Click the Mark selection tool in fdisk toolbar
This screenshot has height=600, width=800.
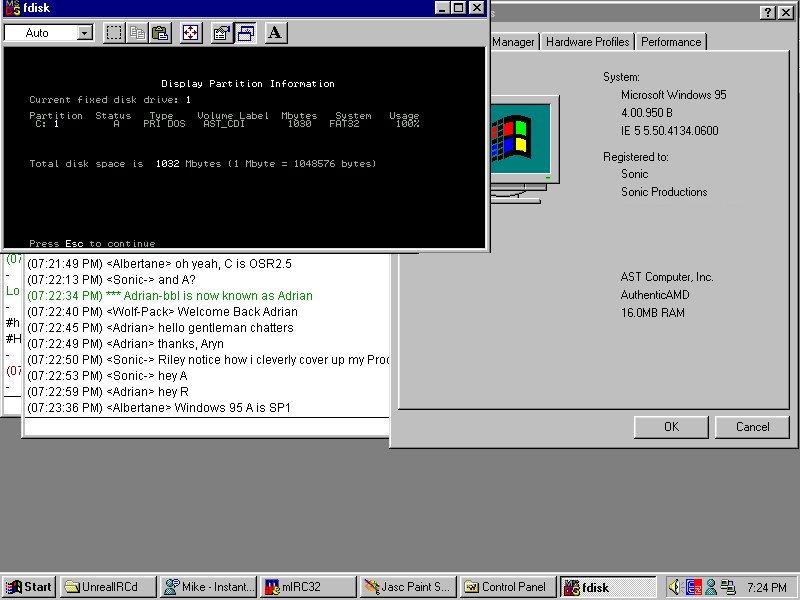click(x=115, y=33)
